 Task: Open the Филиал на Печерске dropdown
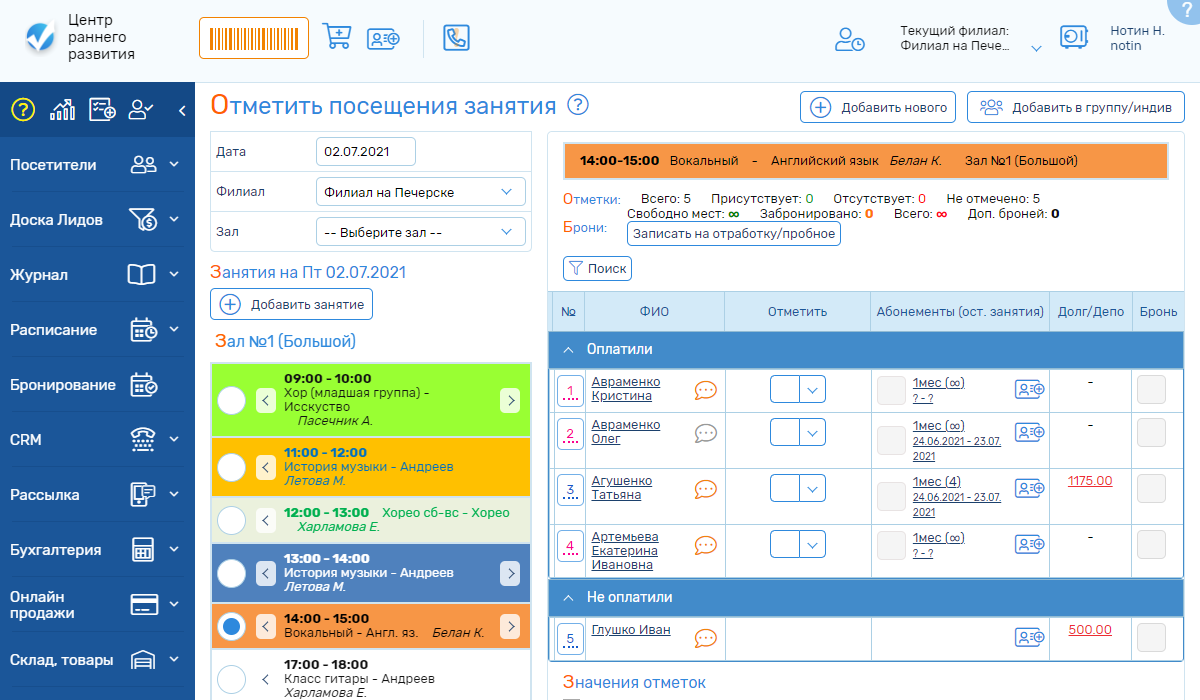420,192
